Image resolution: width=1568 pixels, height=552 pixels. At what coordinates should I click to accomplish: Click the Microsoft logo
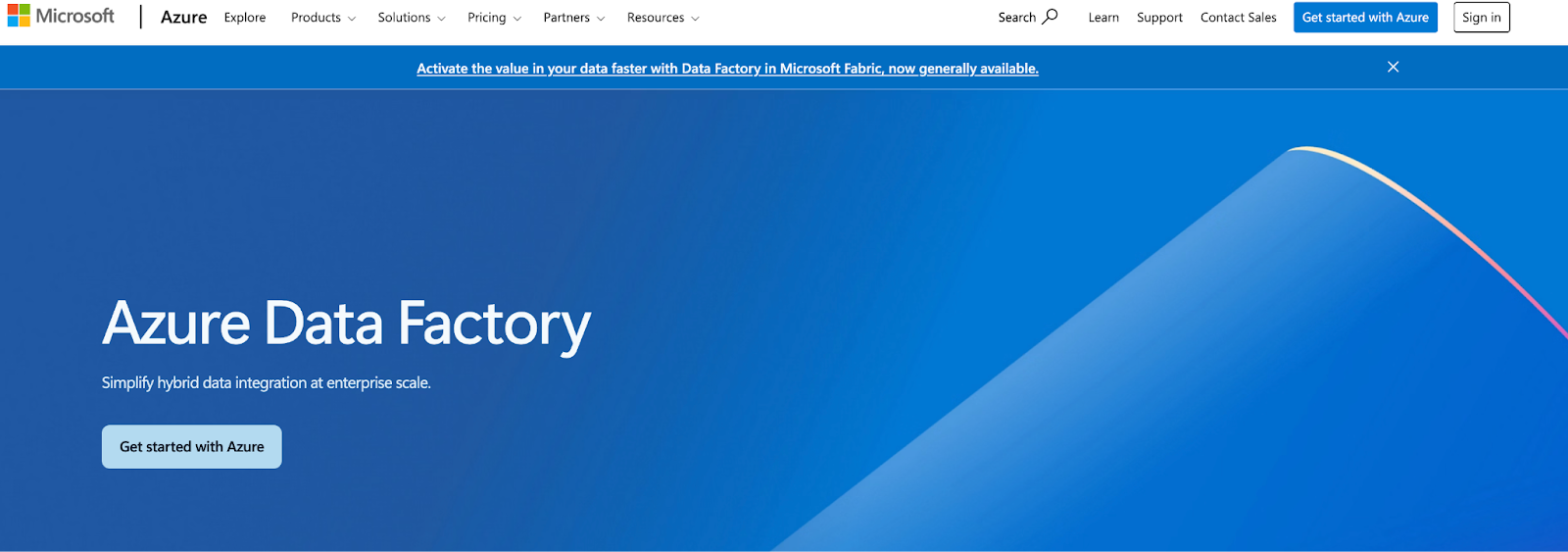click(x=61, y=17)
